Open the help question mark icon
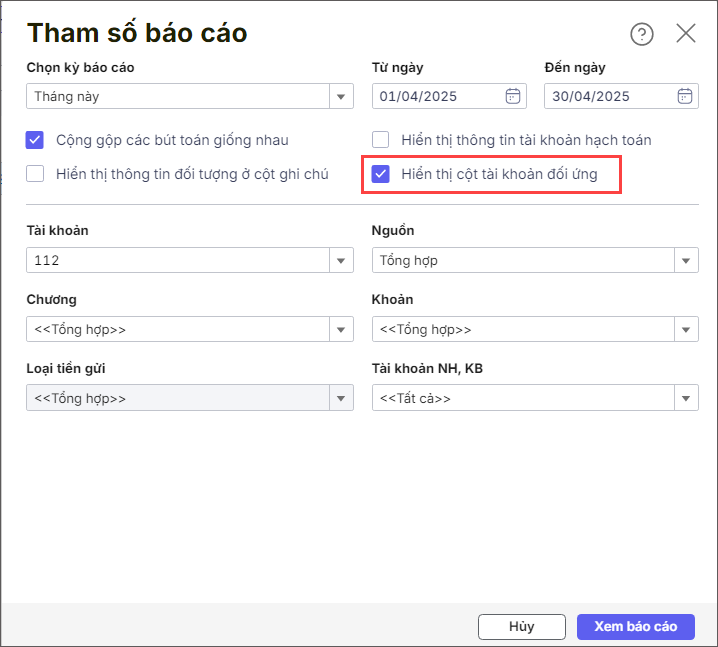This screenshot has width=718, height=647. click(642, 34)
